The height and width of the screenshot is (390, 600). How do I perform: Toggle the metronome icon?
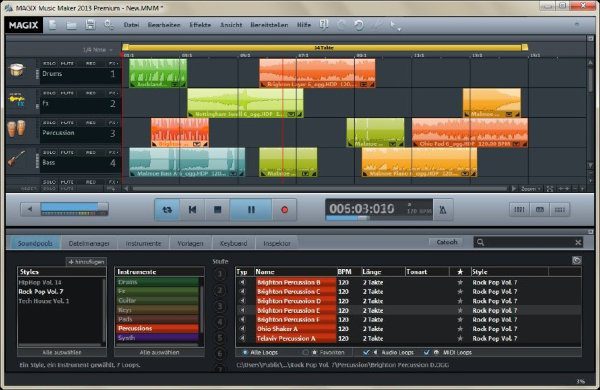click(443, 210)
